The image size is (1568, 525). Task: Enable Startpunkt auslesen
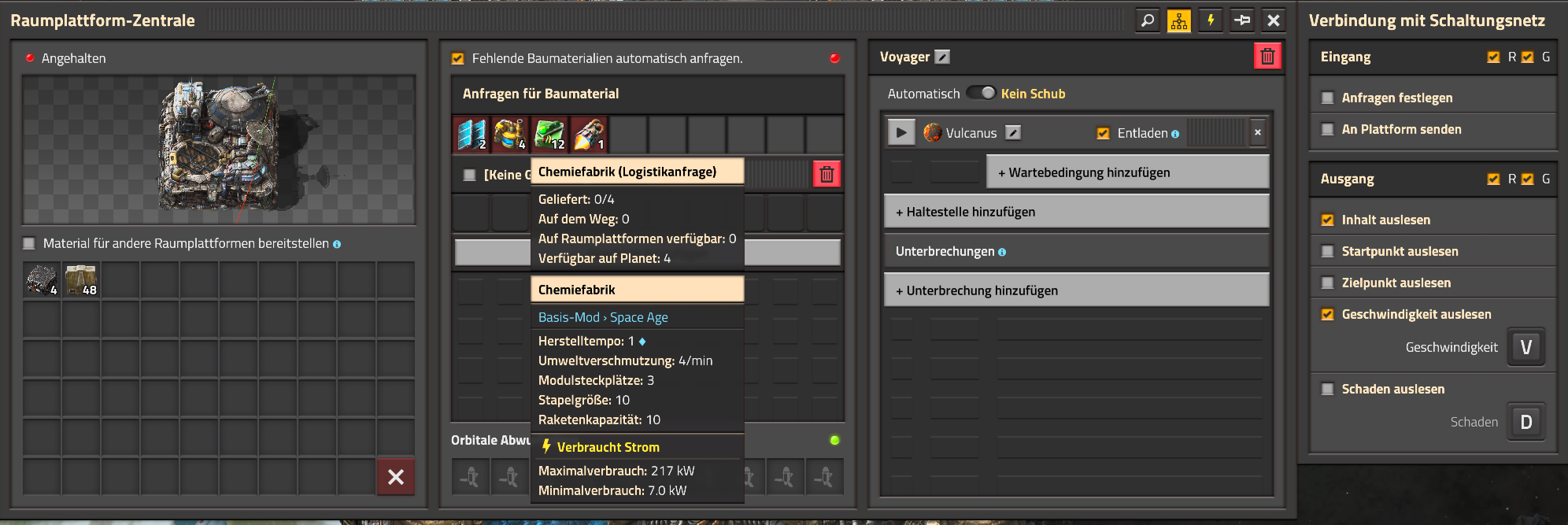(1328, 251)
